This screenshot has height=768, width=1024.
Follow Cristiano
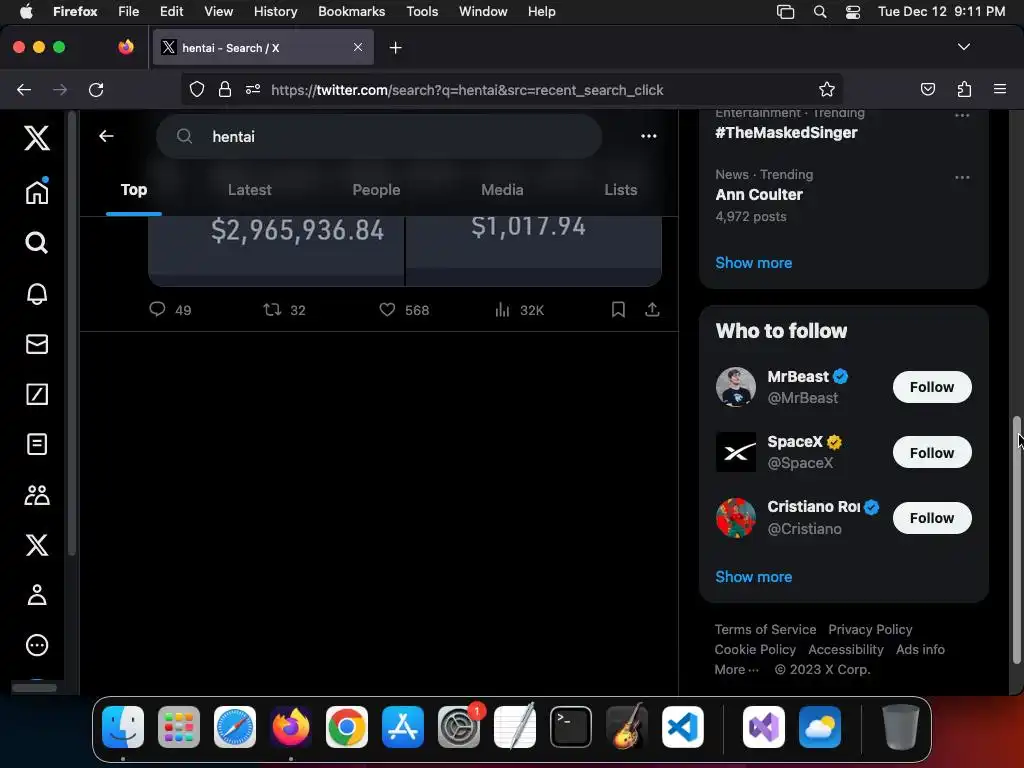click(932, 518)
